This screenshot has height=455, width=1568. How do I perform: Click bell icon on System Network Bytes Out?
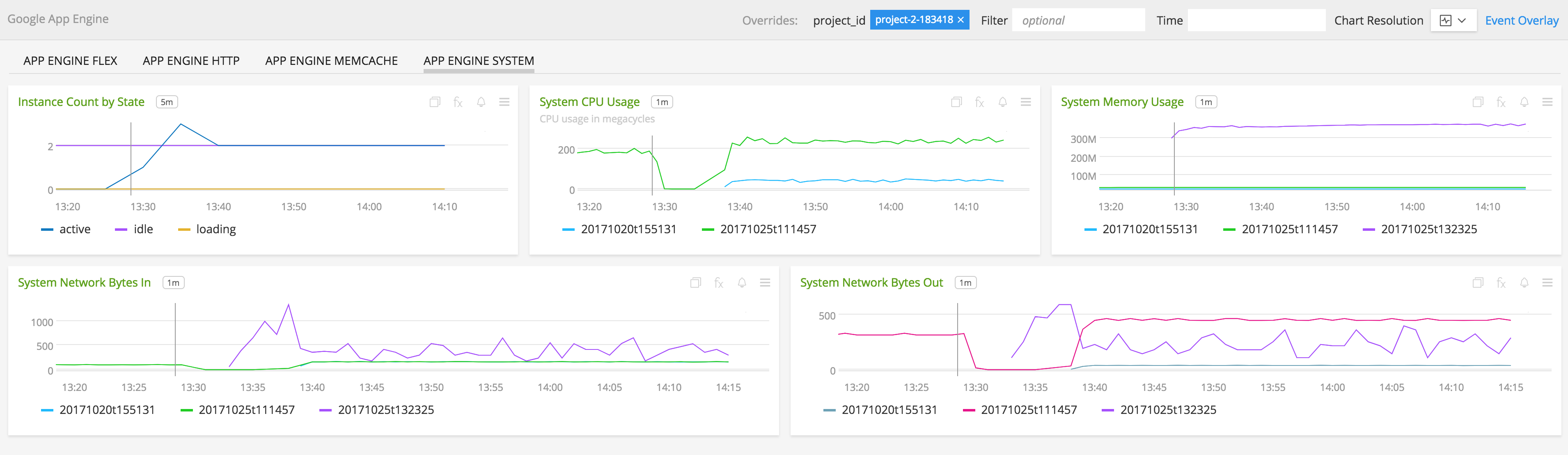click(x=1524, y=283)
